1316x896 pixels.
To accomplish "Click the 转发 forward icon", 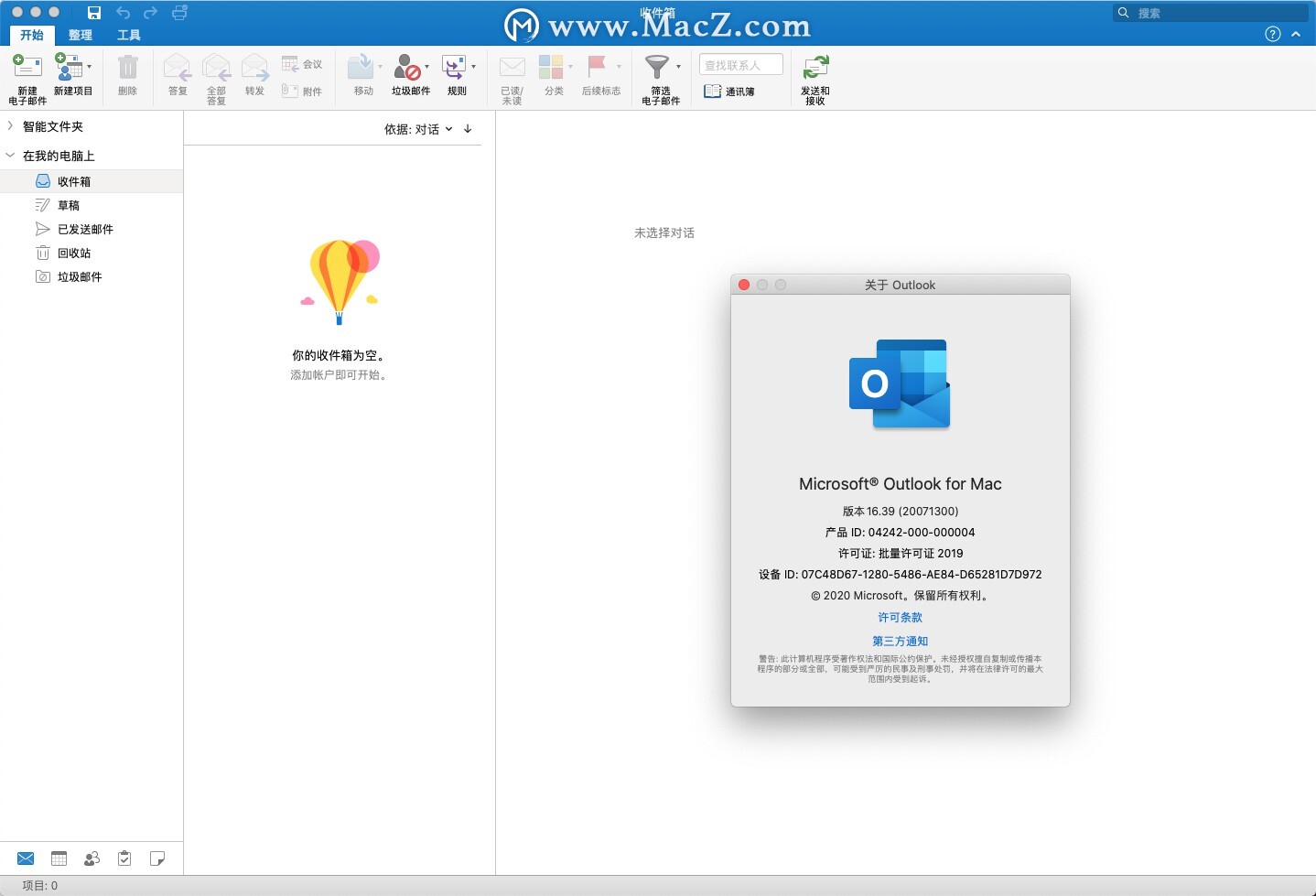I will point(254,67).
